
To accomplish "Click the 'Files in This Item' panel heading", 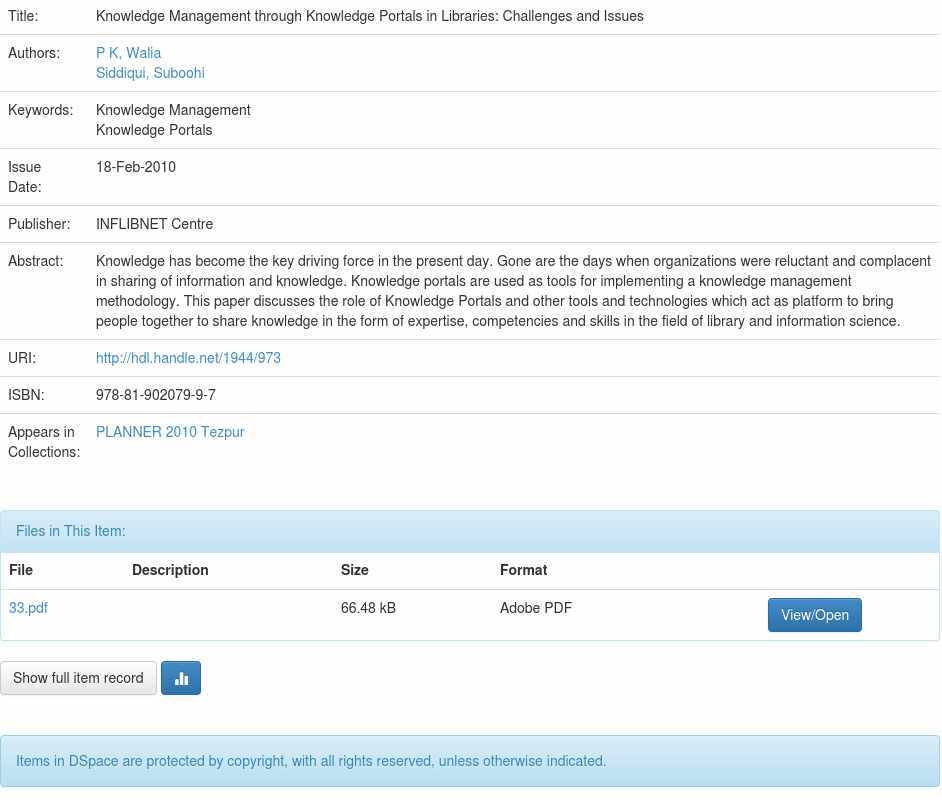I will (71, 531).
